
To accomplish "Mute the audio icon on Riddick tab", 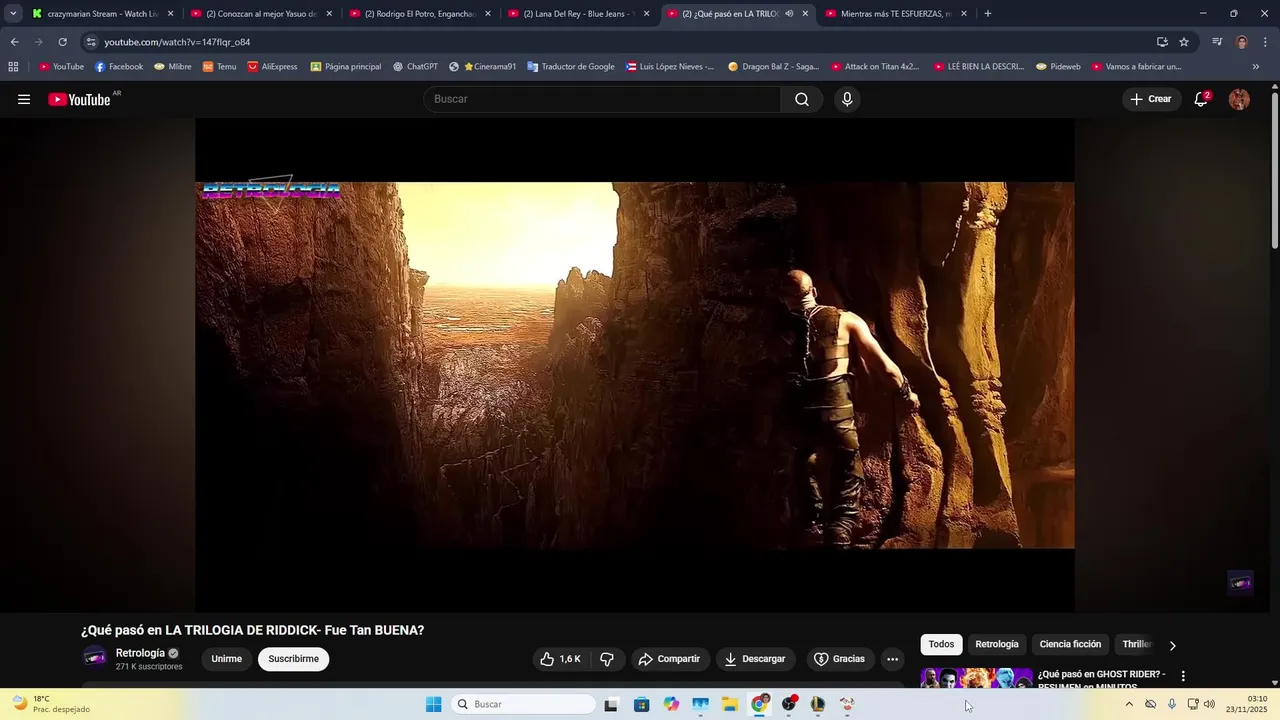I will [x=789, y=14].
